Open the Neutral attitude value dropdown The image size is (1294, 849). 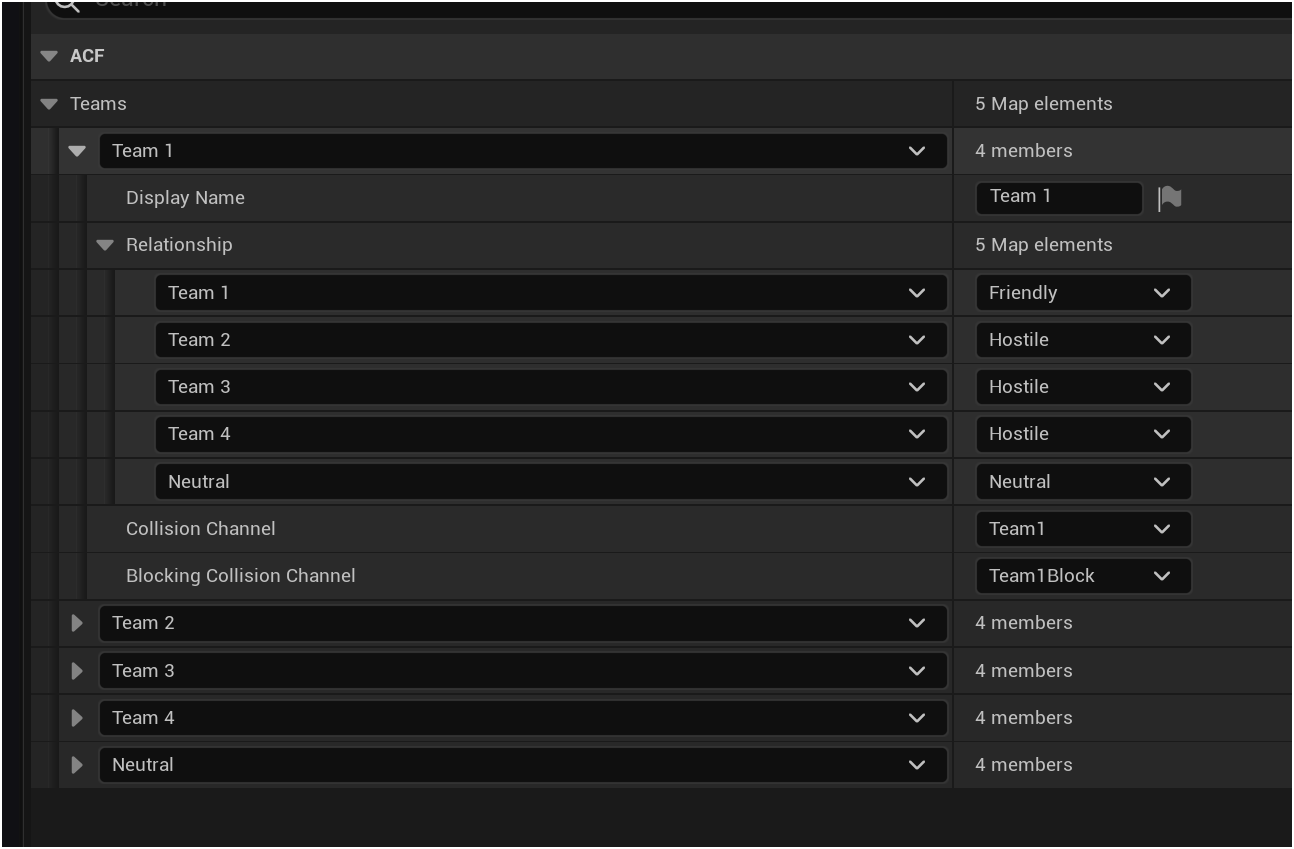coord(1083,482)
